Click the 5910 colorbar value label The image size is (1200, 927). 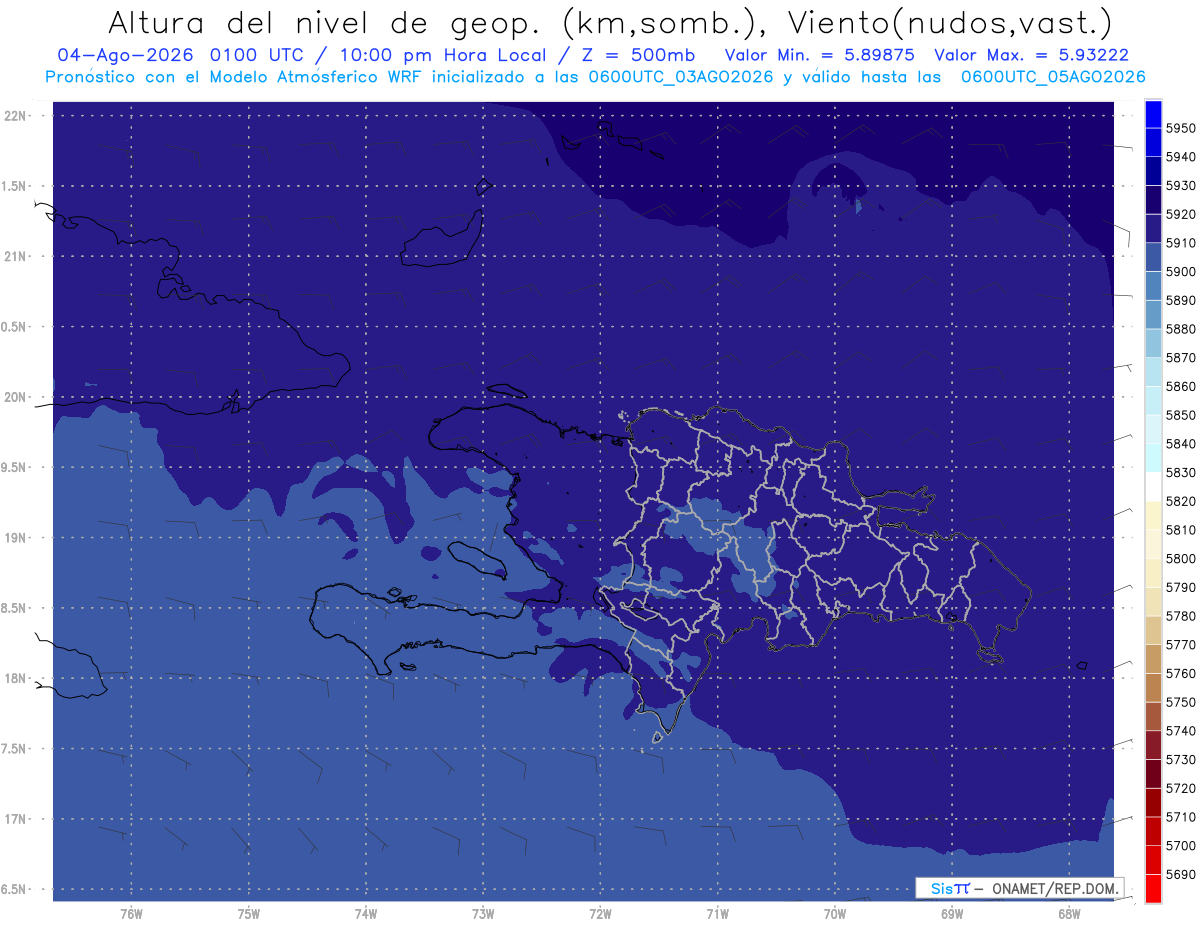(x=1180, y=243)
